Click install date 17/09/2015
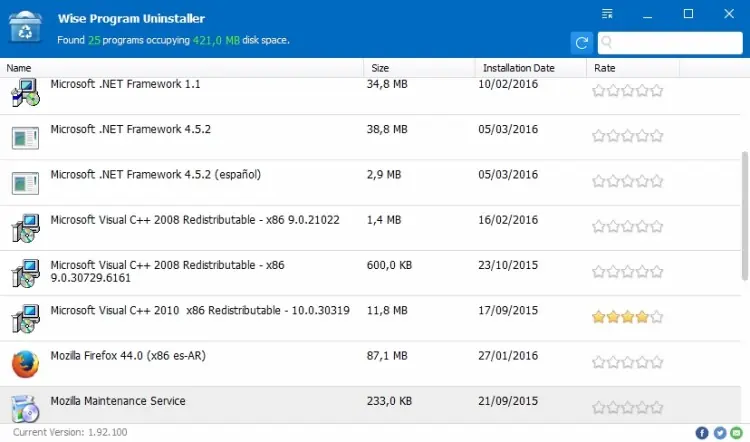This screenshot has height=442, width=750. (508, 310)
